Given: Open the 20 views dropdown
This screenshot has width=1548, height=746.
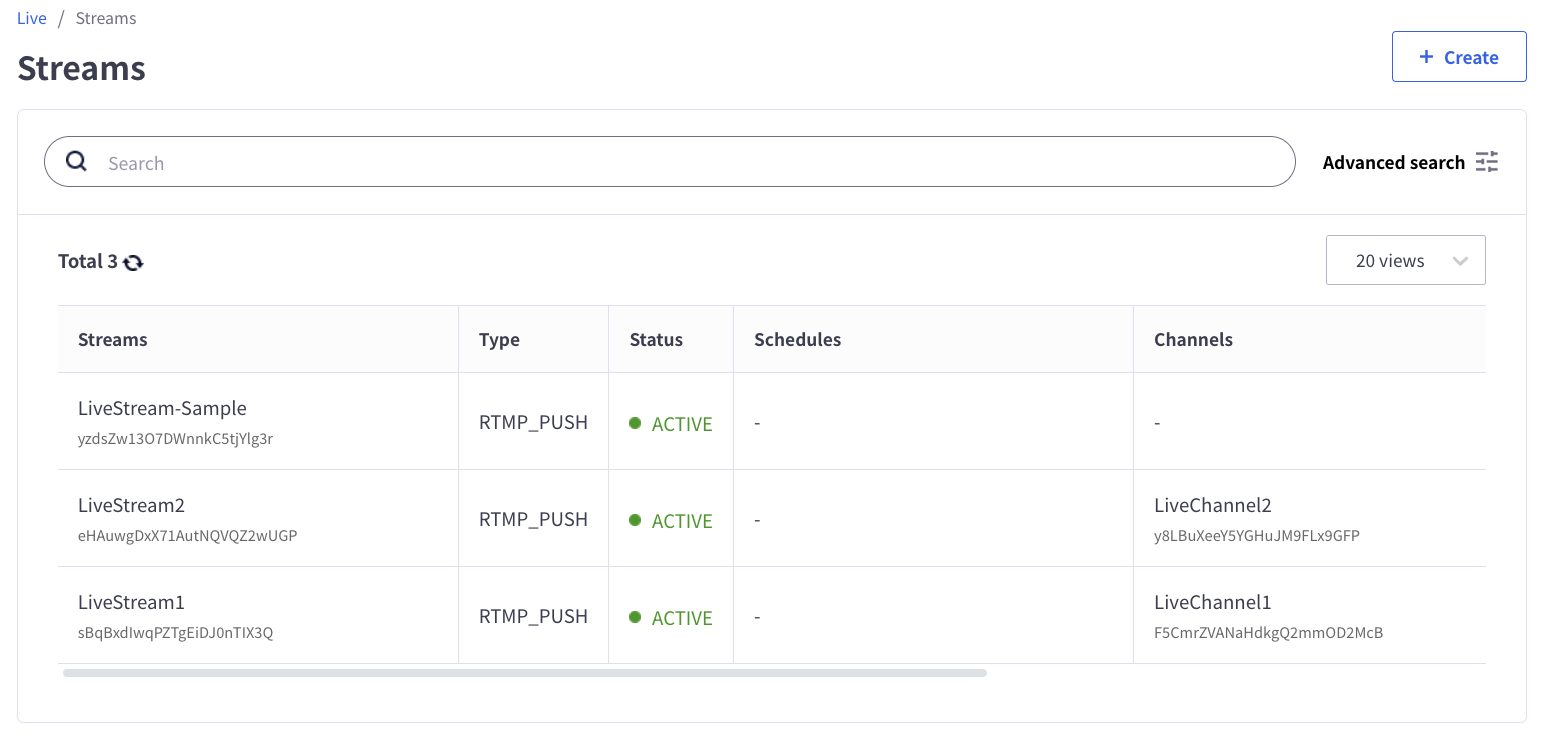Looking at the screenshot, I should (1404, 260).
